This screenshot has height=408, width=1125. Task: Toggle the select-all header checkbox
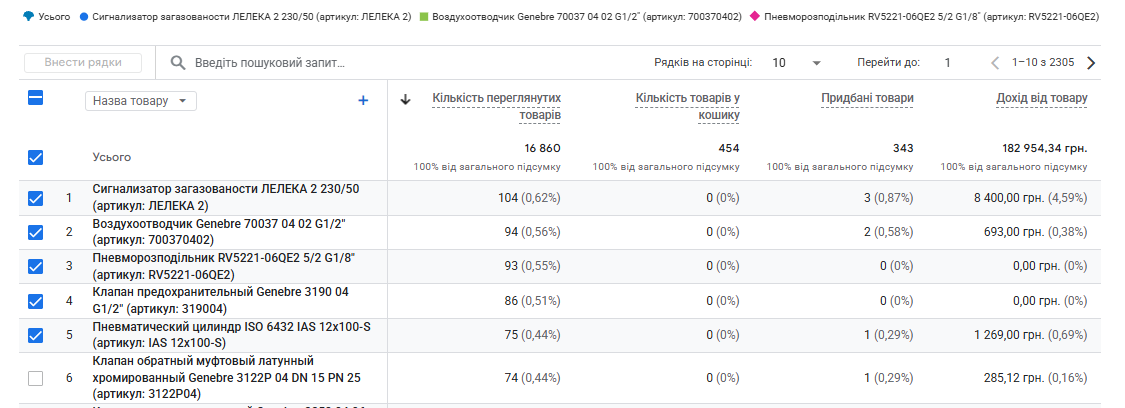tap(35, 98)
